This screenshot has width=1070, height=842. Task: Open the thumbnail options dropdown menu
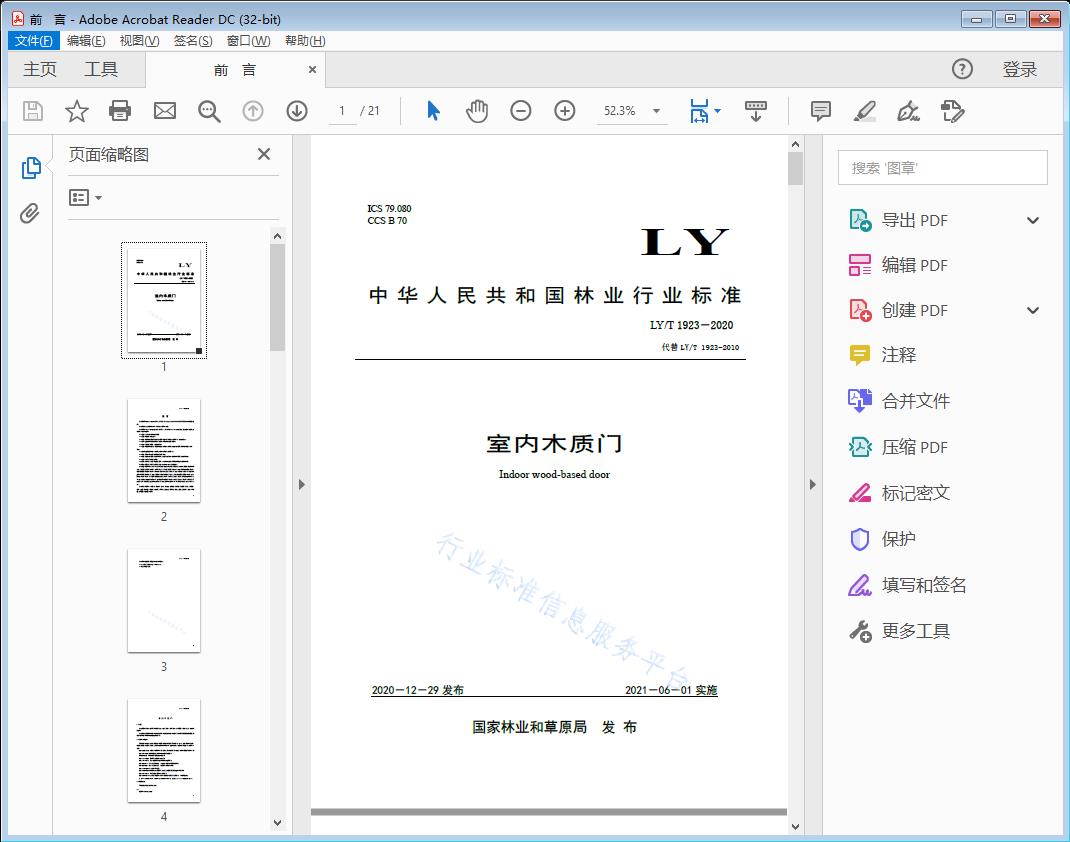85,198
